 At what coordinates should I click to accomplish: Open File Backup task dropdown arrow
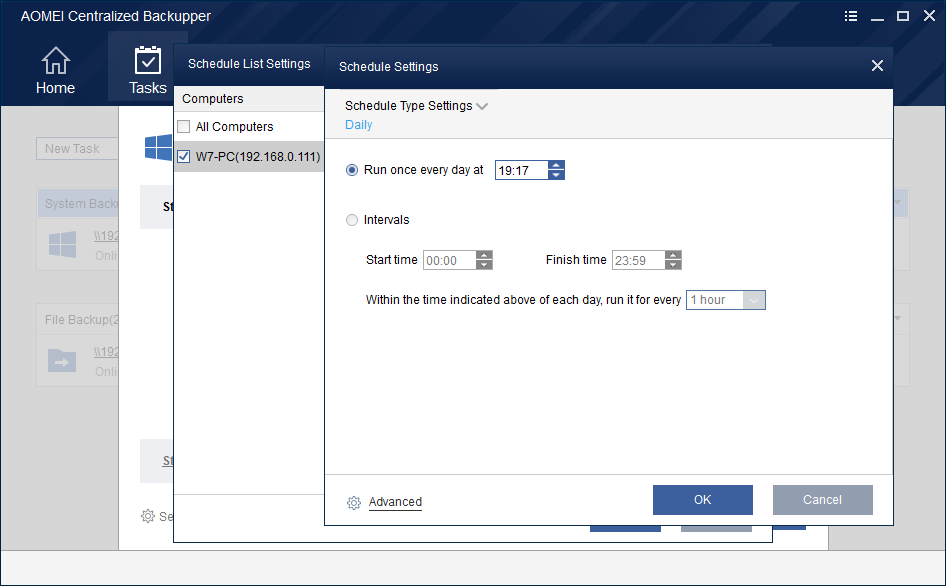[897, 318]
